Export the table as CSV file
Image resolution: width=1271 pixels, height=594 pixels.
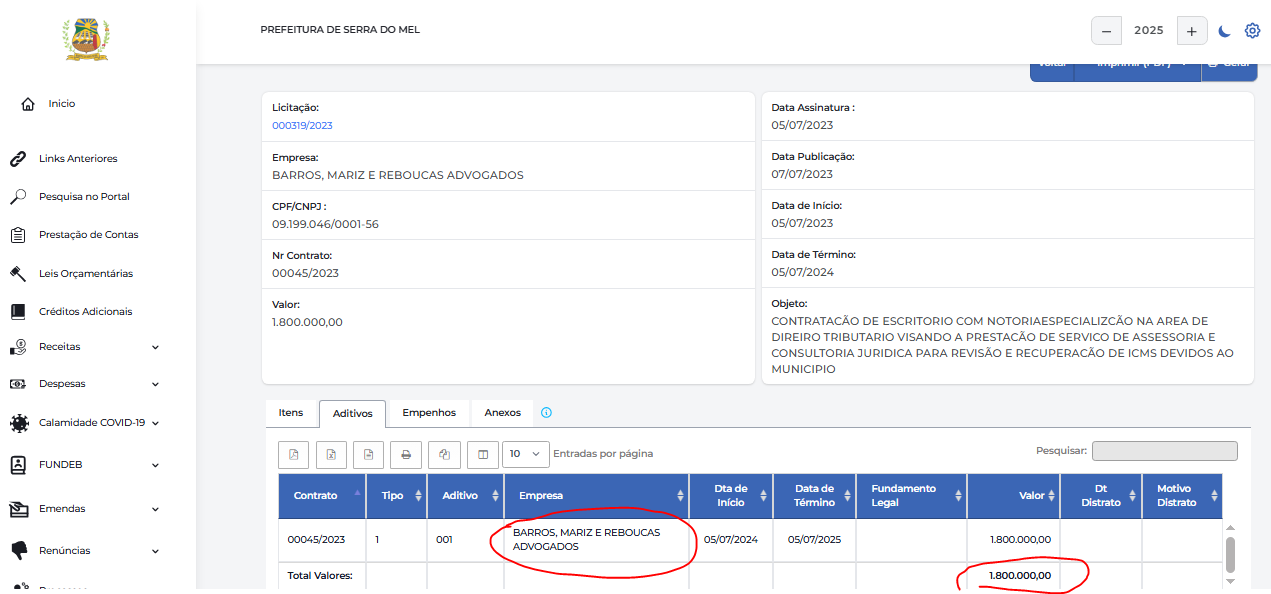coord(368,454)
